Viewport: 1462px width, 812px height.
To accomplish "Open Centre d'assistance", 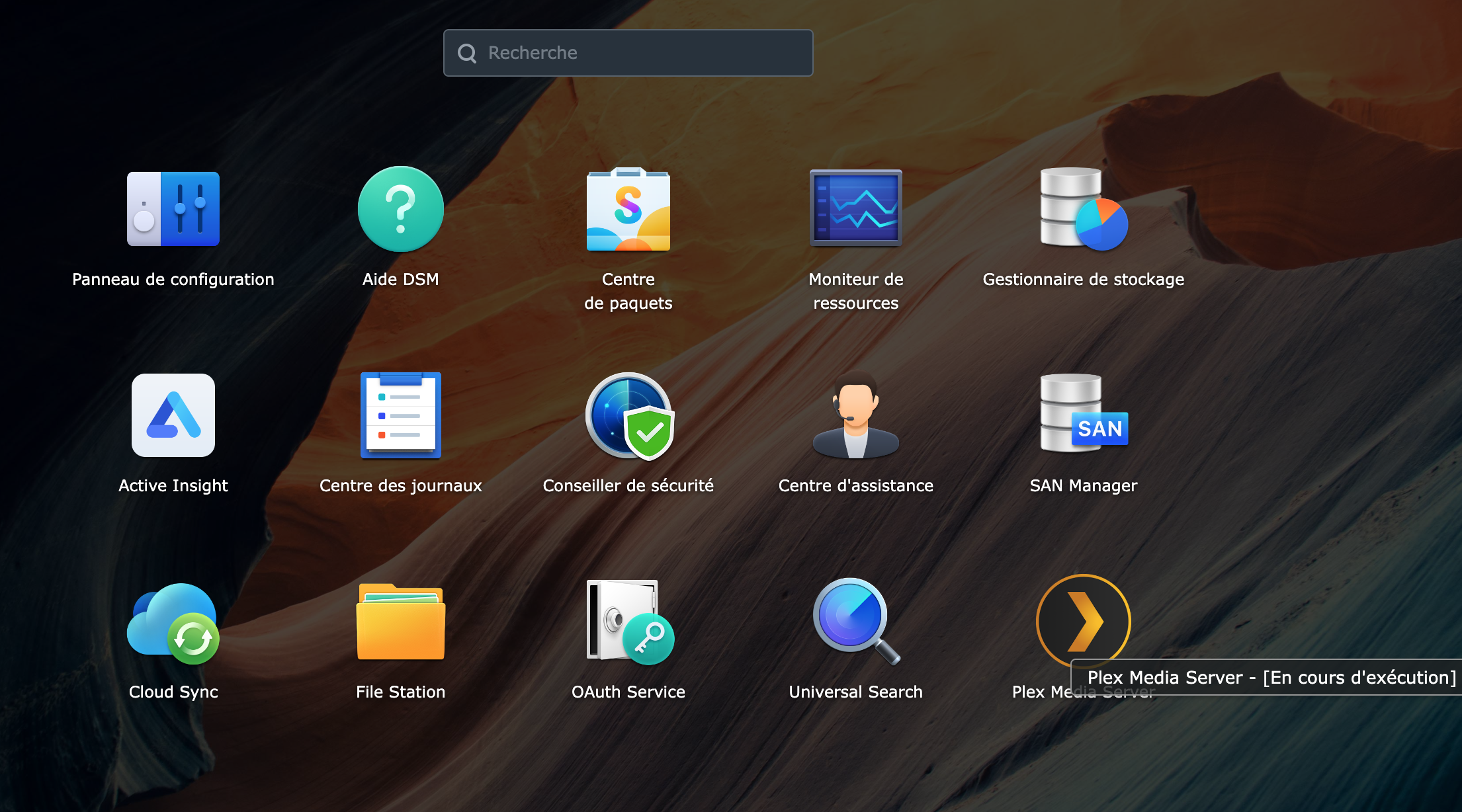I will pos(855,415).
